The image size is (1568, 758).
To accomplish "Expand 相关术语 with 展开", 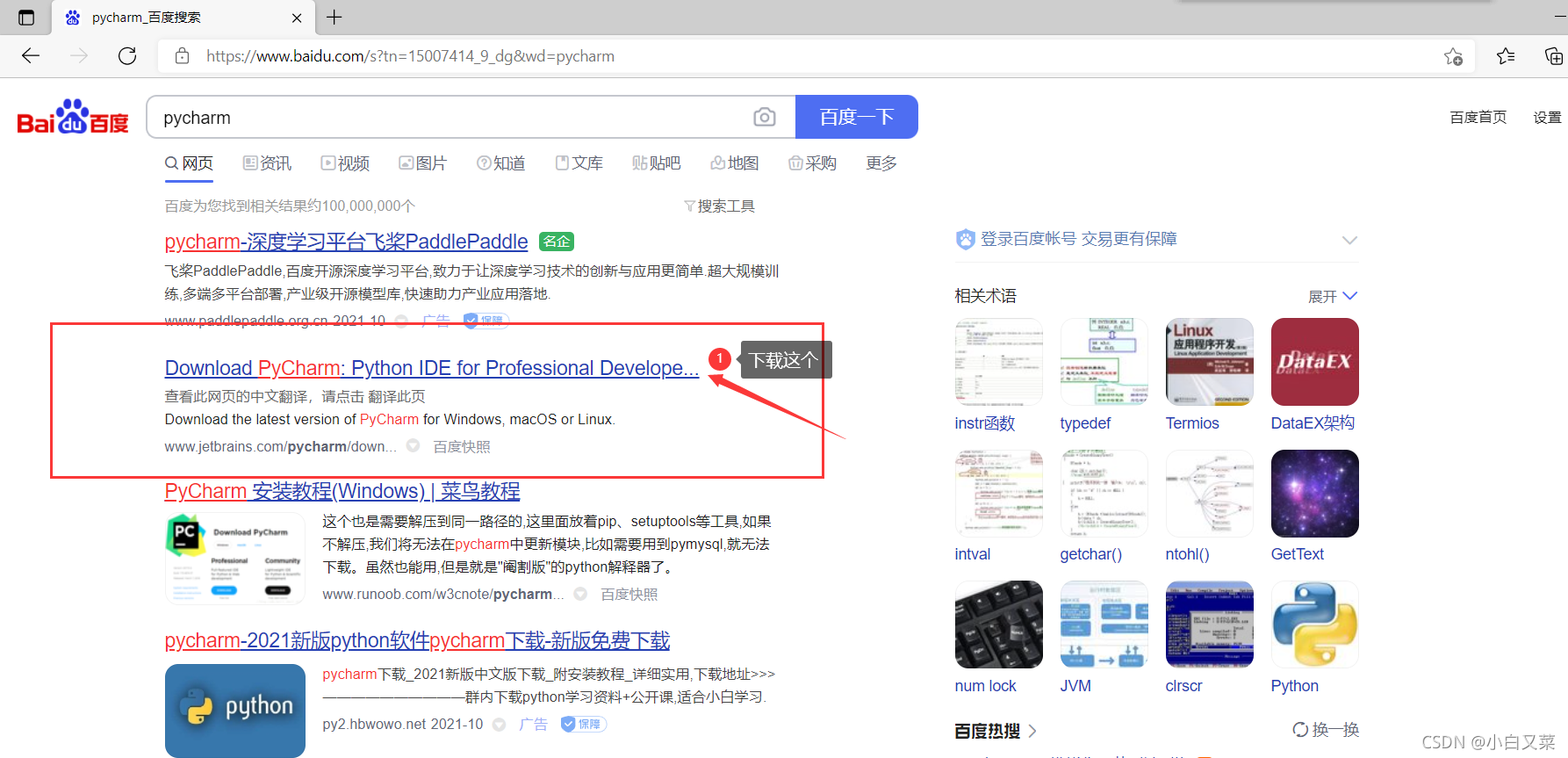I will (1333, 297).
